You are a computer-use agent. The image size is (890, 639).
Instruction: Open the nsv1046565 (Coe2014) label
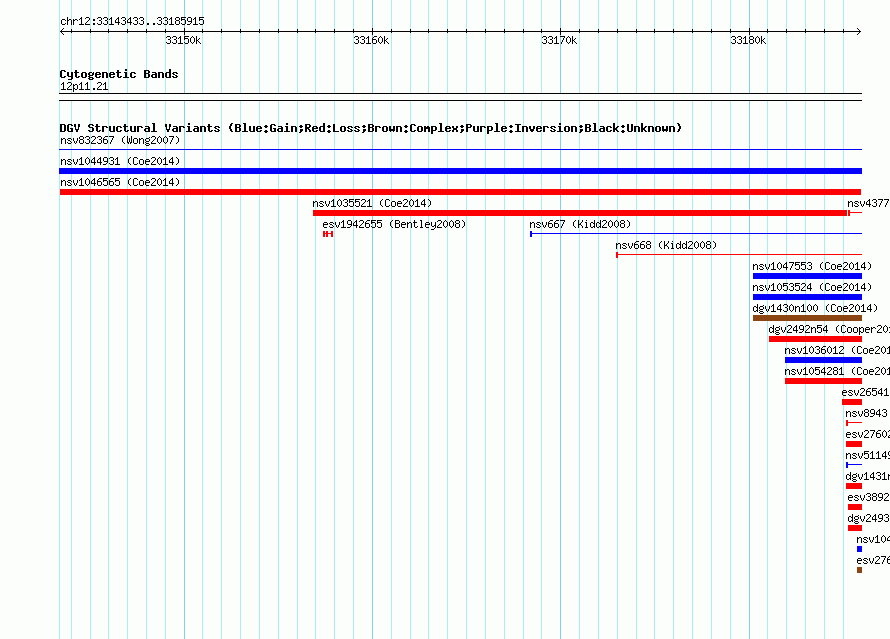tap(120, 182)
